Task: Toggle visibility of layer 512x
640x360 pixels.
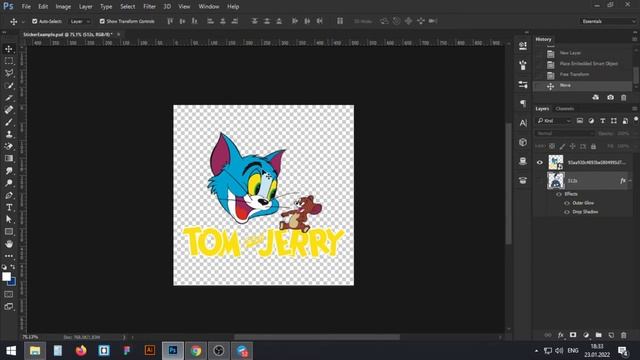Action: pos(540,180)
